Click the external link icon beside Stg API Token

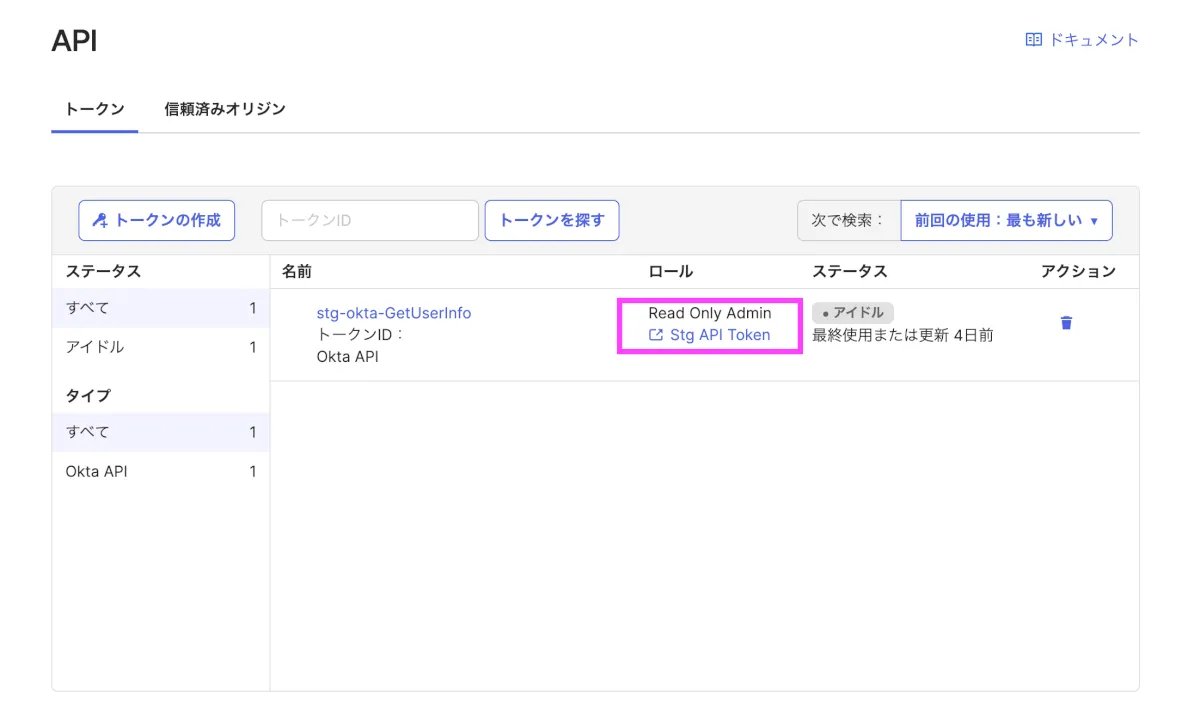pyautogui.click(x=656, y=335)
